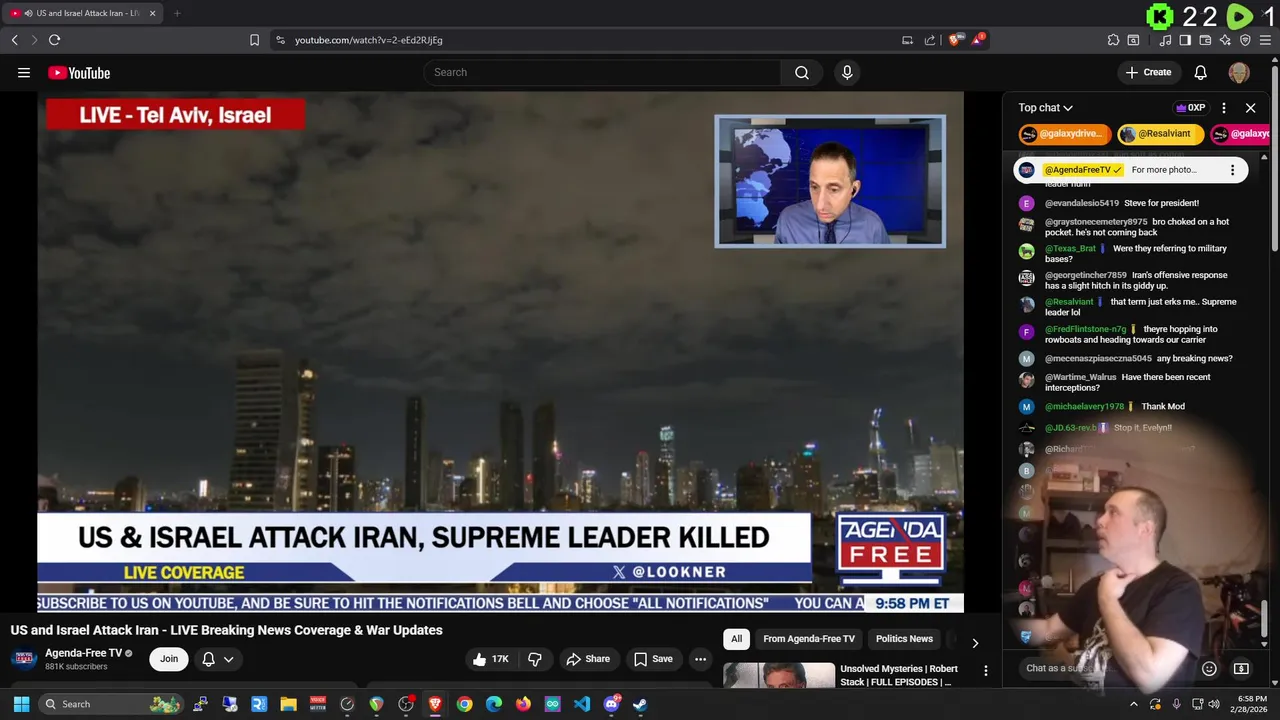Click the @Resalviant yellow chat chip
This screenshot has width=1280, height=720.
[x=1160, y=134]
